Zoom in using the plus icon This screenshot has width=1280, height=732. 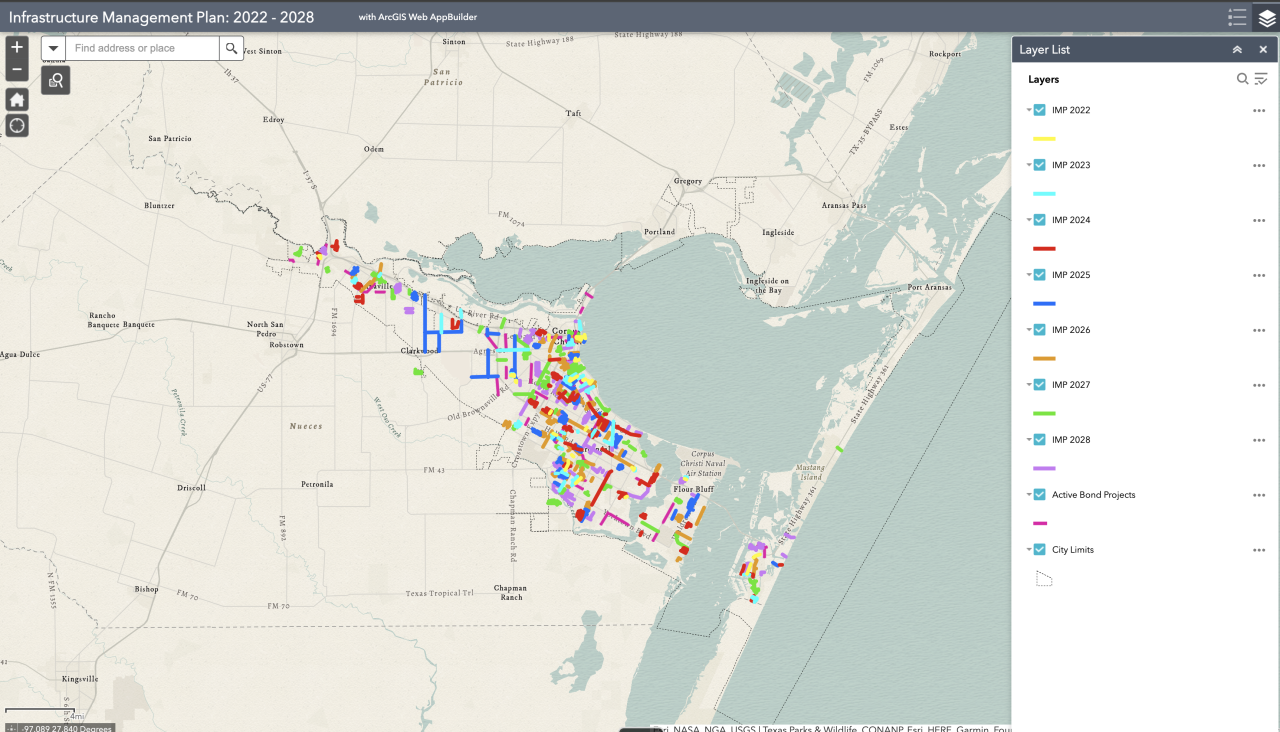[x=16, y=46]
